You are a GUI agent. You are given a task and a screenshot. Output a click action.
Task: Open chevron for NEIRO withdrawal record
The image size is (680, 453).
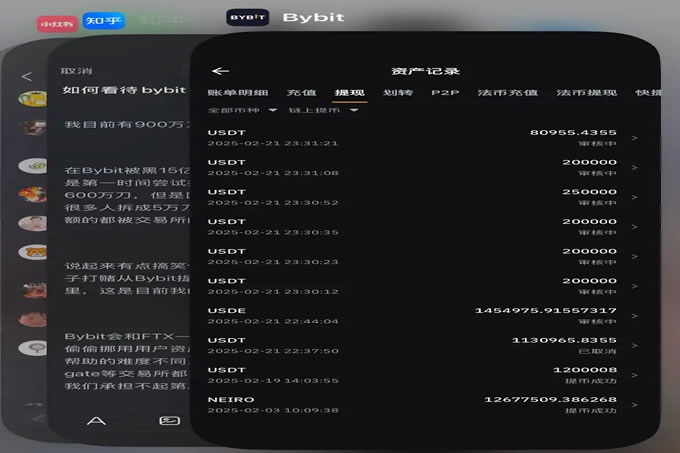[634, 405]
